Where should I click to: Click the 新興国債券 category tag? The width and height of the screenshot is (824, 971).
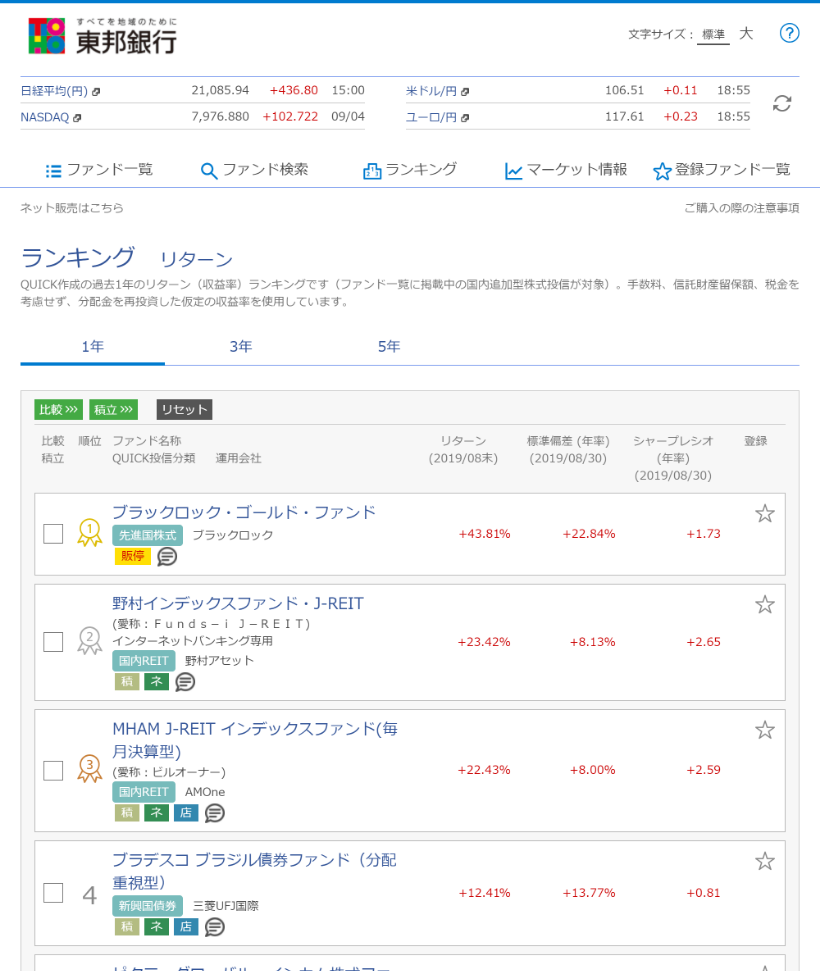[x=148, y=906]
